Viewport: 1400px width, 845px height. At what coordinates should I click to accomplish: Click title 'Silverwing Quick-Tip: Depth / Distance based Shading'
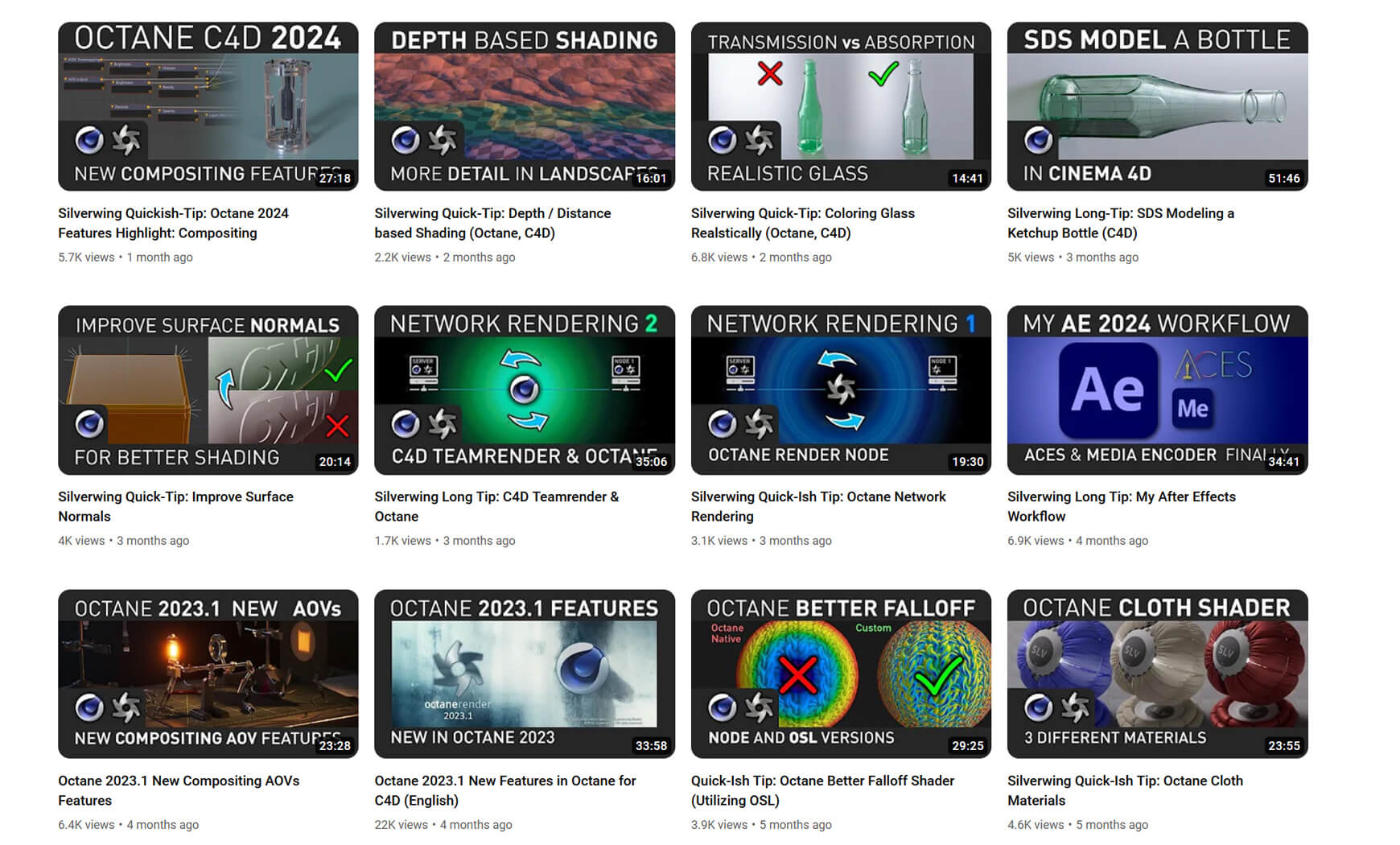pyautogui.click(x=492, y=223)
